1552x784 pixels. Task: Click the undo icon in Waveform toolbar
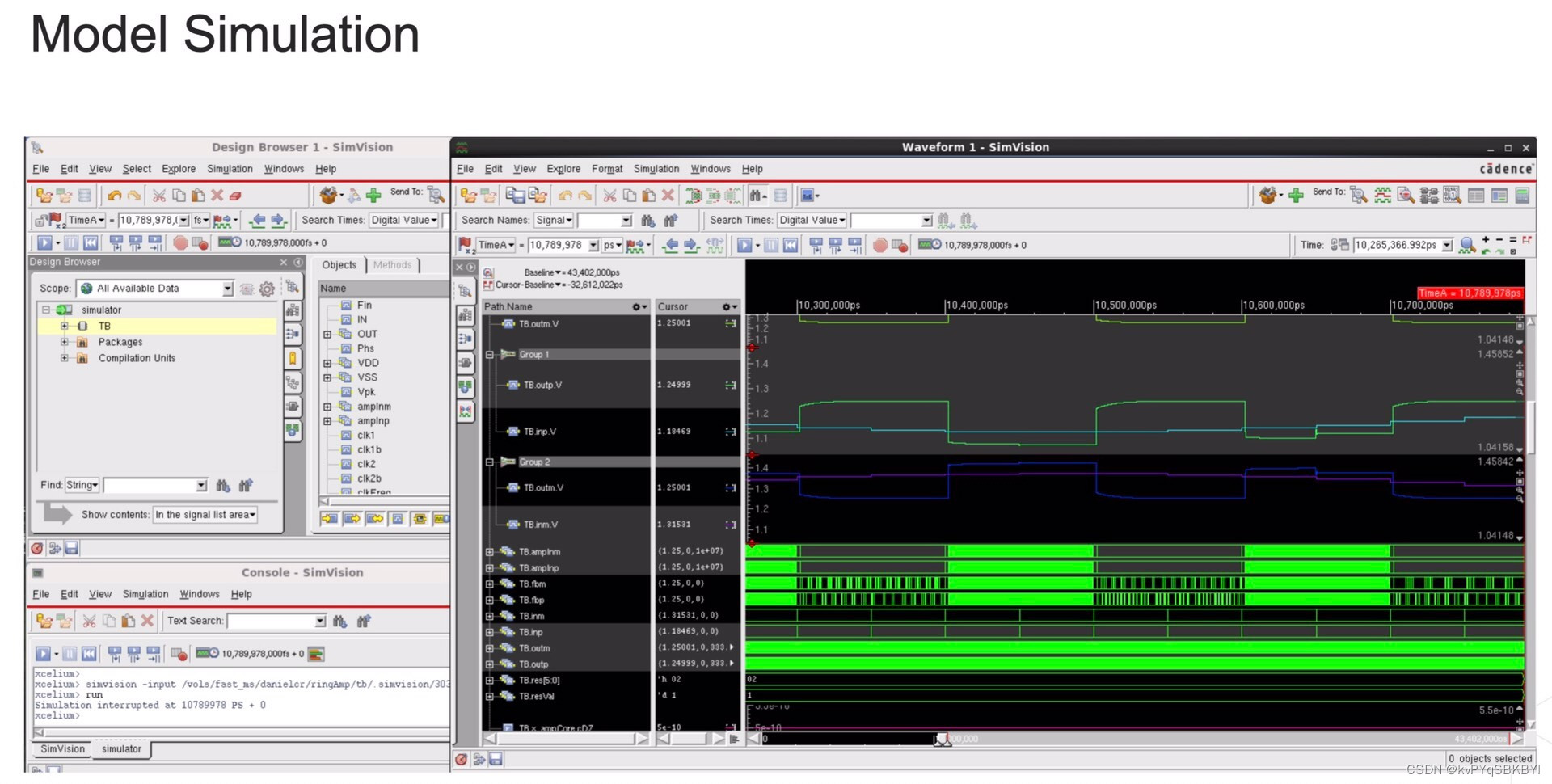tap(565, 196)
